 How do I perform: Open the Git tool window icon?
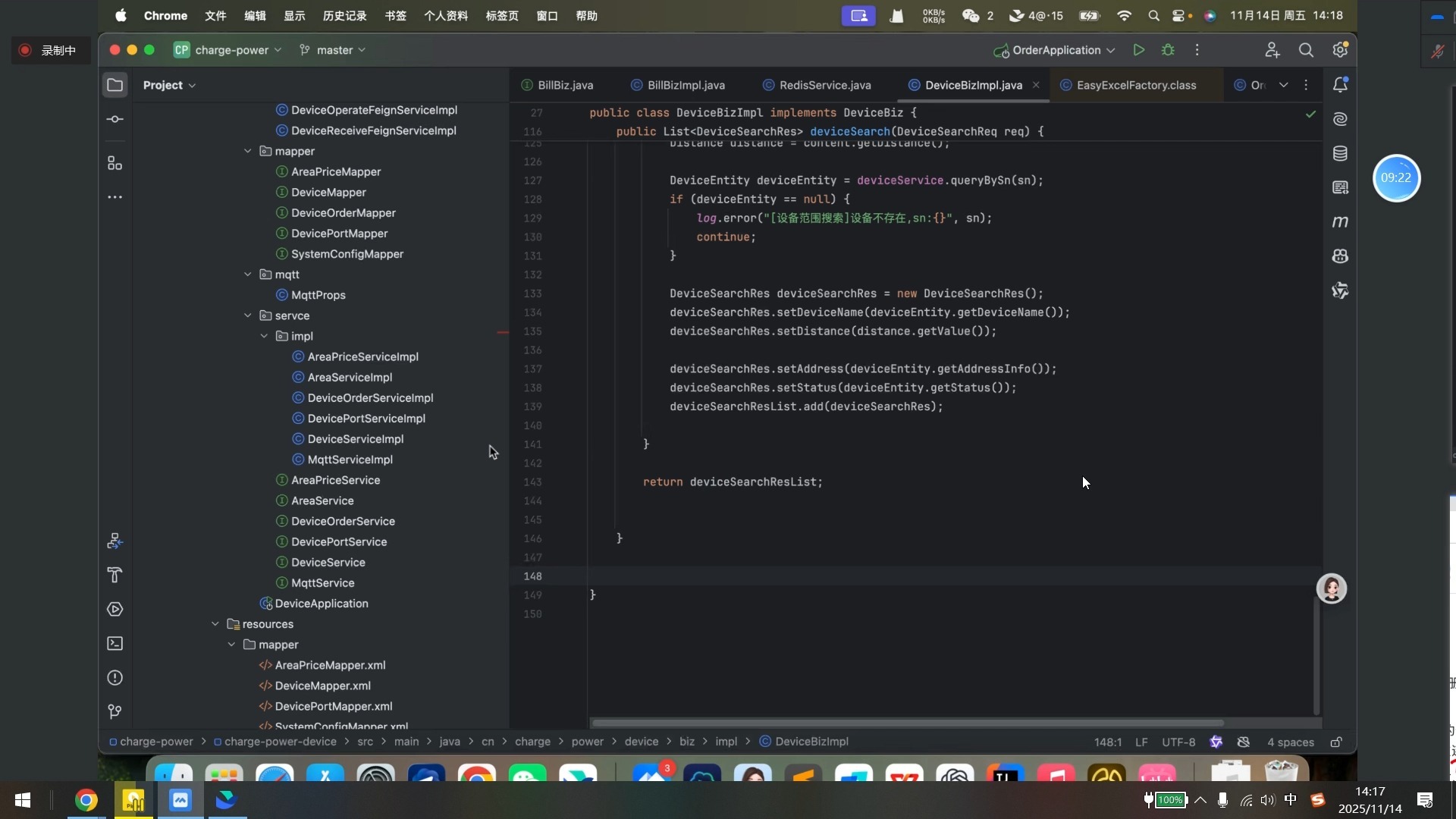click(x=115, y=712)
